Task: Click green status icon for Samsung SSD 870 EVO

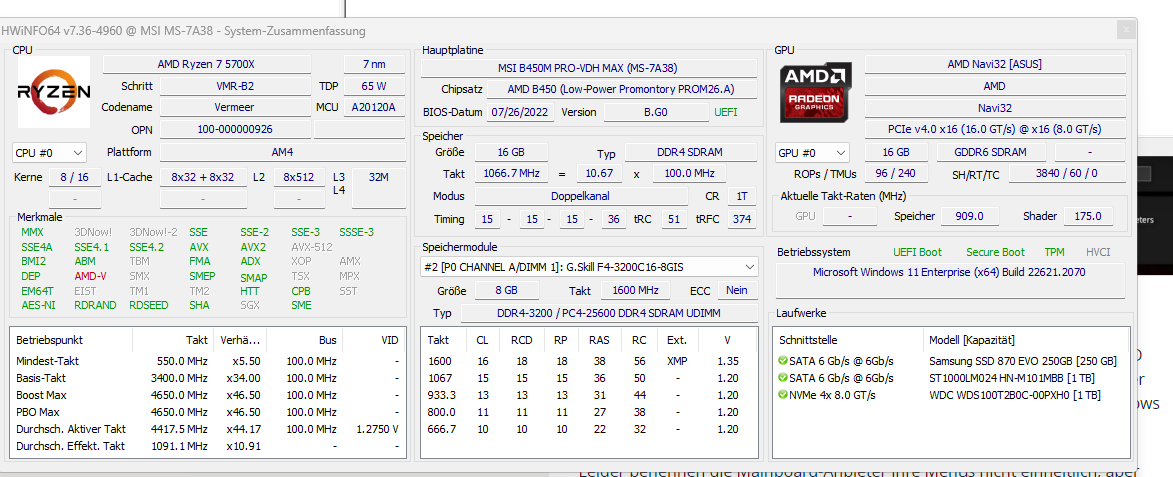Action: coord(782,361)
